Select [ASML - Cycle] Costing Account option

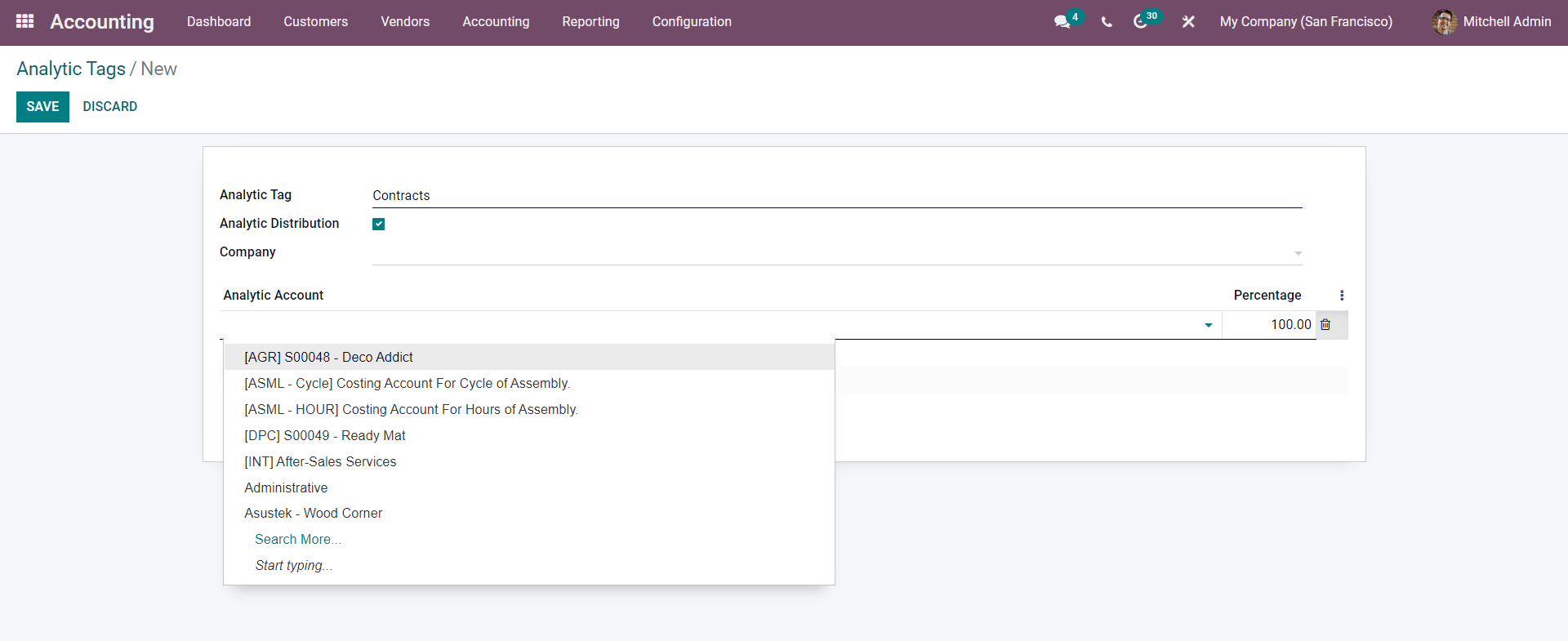click(x=529, y=384)
